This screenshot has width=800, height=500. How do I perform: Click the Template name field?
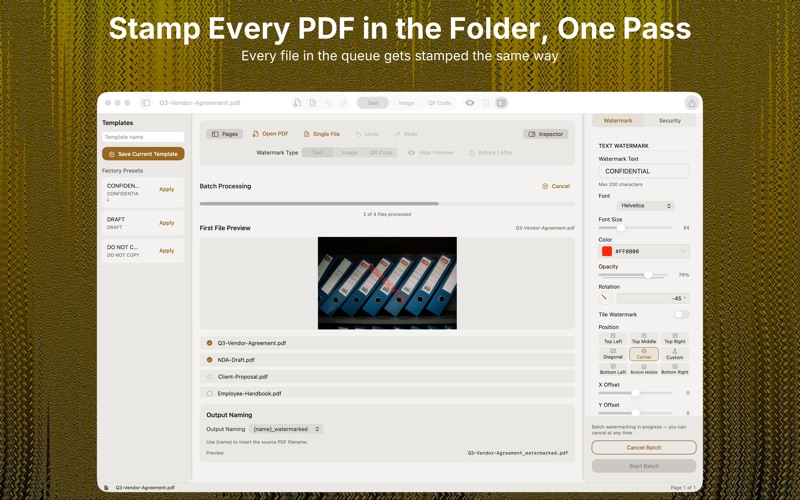coord(143,137)
